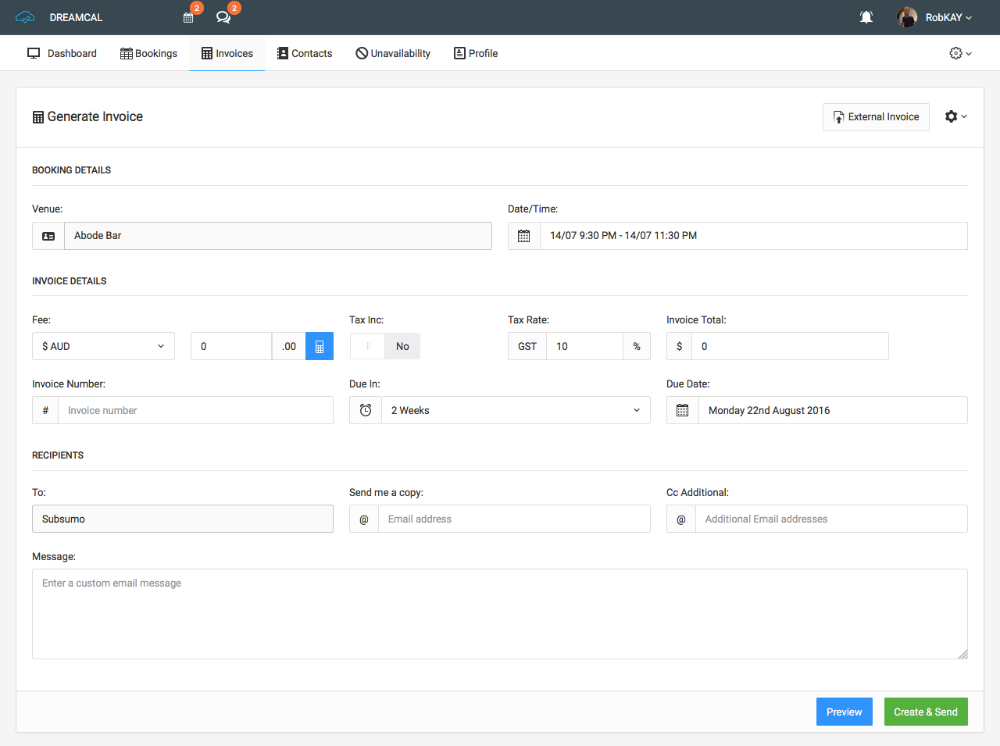The image size is (1000, 746).
Task: Click the Create & Send button
Action: click(926, 711)
